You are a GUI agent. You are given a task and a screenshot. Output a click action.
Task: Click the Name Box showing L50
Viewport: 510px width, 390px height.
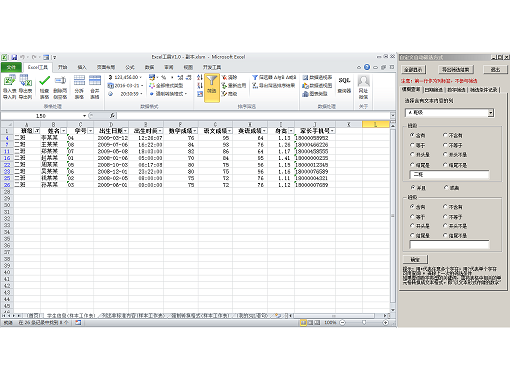tap(41, 116)
